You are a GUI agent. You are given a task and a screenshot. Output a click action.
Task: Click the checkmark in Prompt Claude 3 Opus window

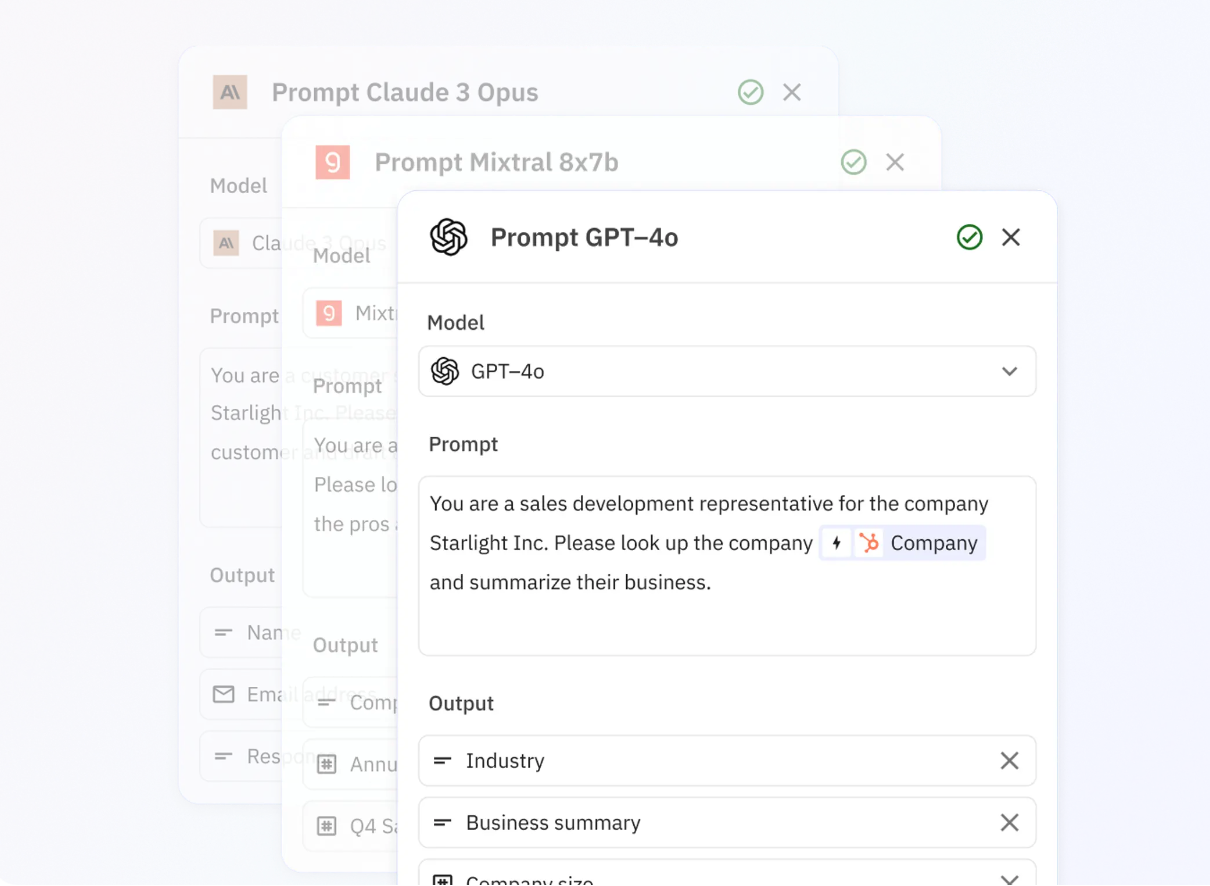click(x=751, y=92)
